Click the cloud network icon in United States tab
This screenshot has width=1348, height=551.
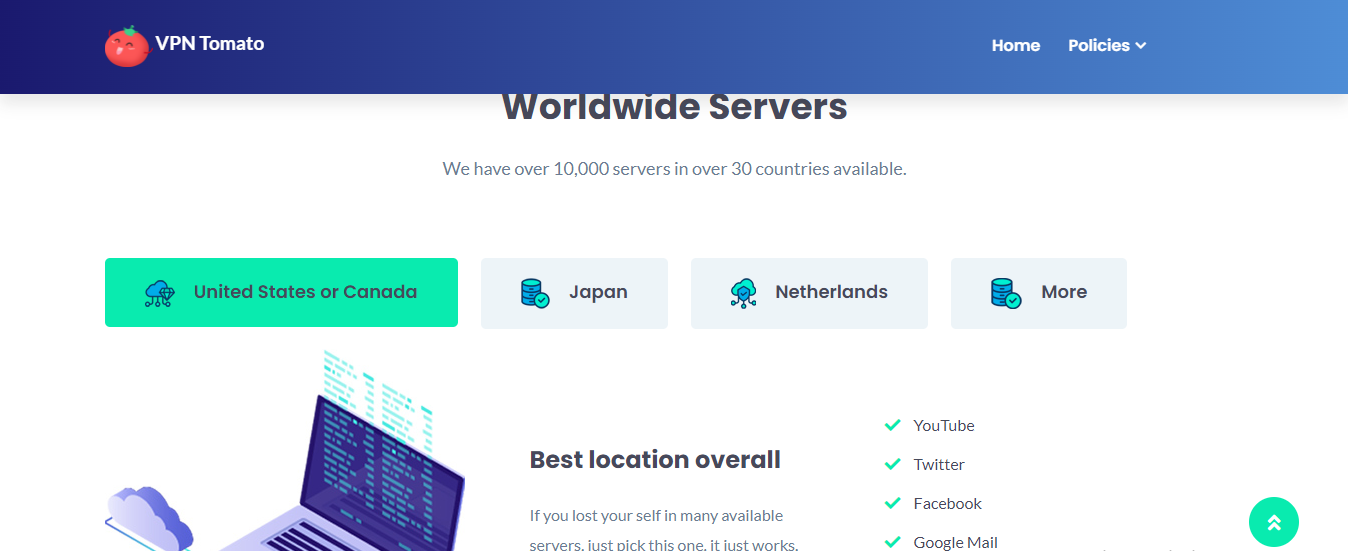click(x=159, y=293)
